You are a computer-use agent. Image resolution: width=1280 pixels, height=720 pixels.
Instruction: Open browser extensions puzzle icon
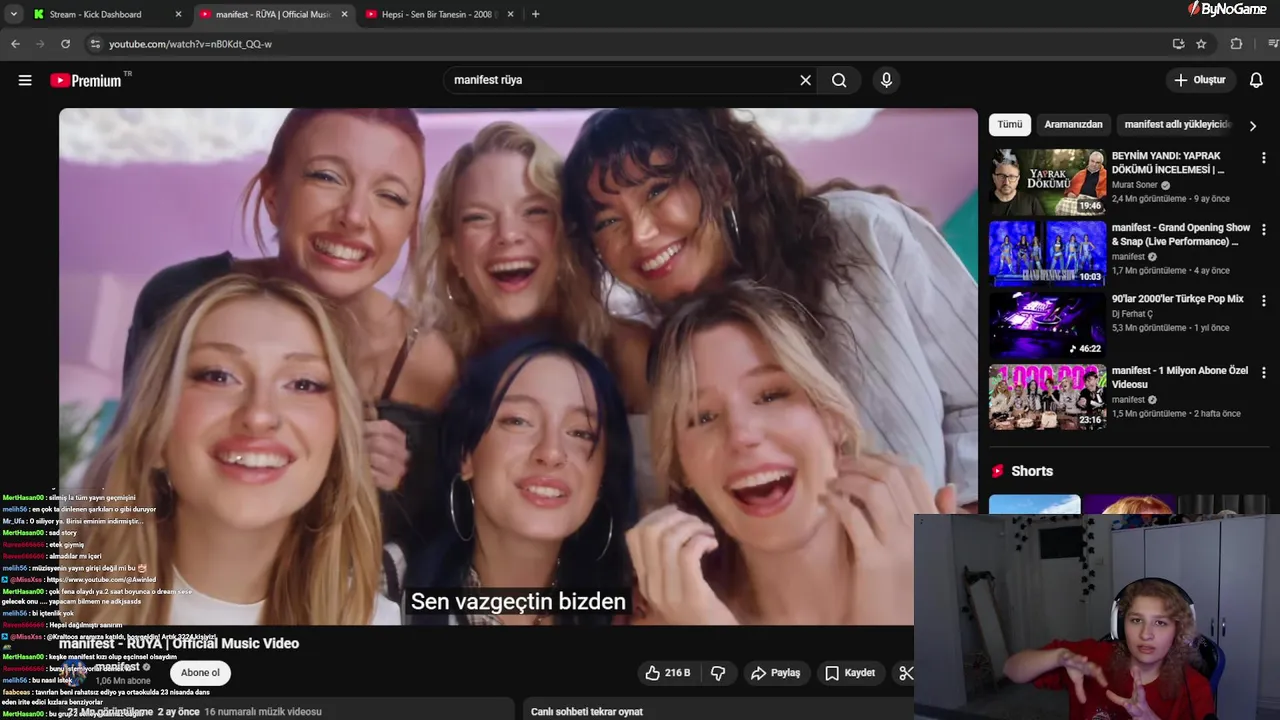[1236, 44]
